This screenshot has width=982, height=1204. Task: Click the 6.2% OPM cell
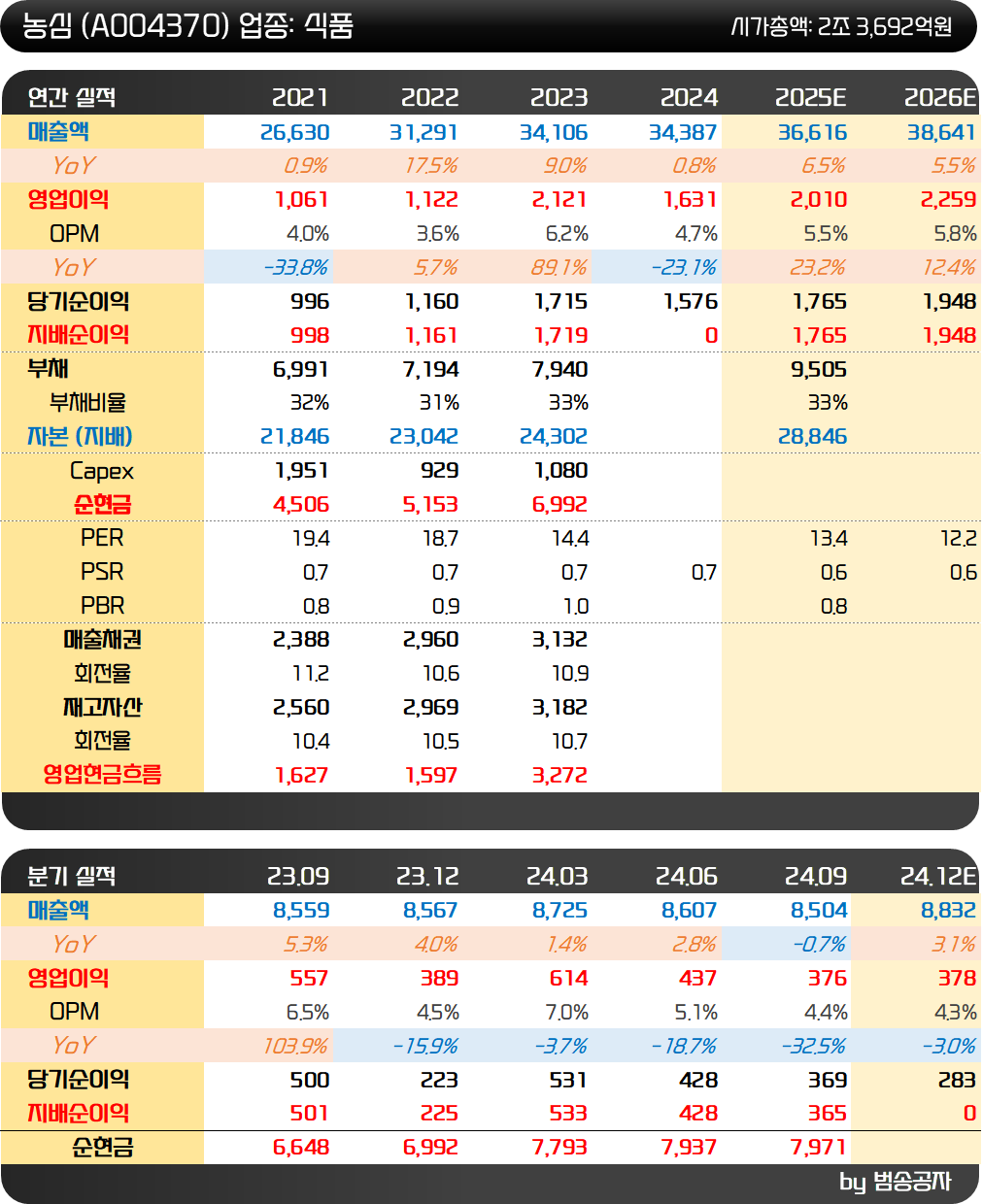click(567, 234)
